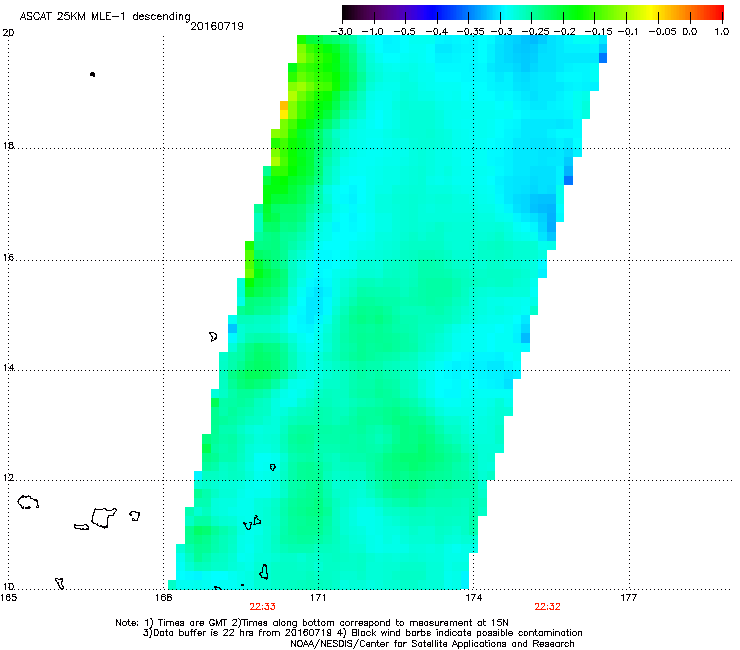Image resolution: width=740 pixels, height=650 pixels.
Task: Click the isolated black dot island west of swath
Action: click(x=92, y=74)
